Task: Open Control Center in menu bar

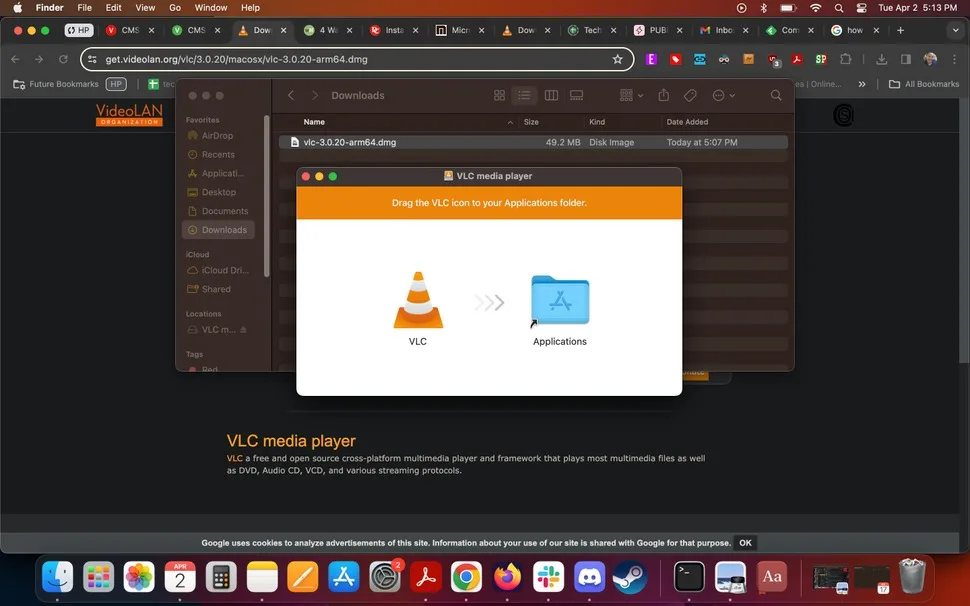Action: (861, 8)
